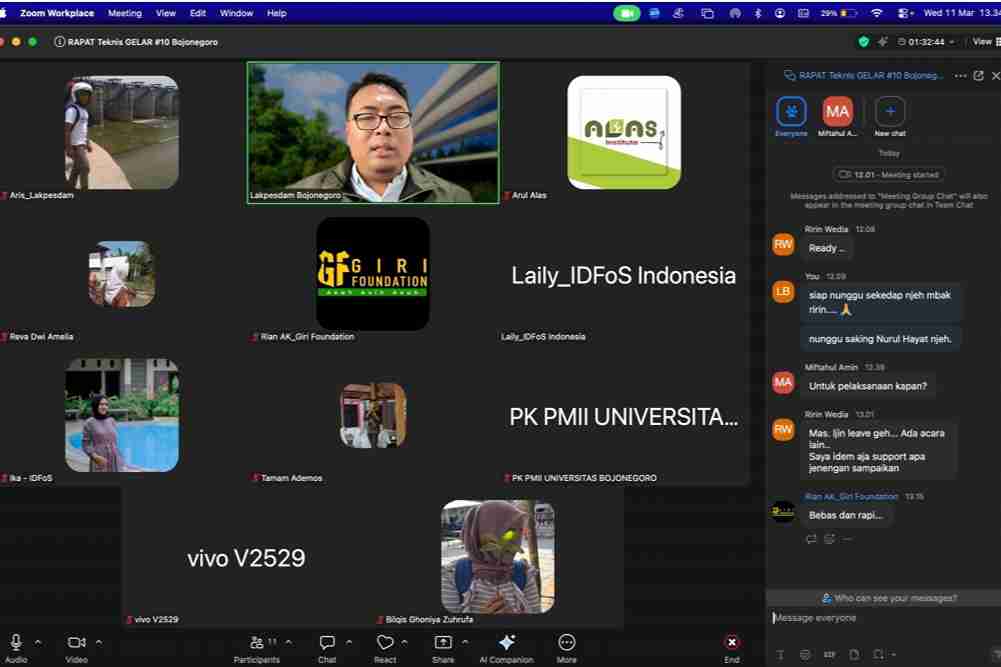Screen dimensions: 1001x667
Task: Click Untuk pelaksanaan kapan? message
Action: [868, 386]
